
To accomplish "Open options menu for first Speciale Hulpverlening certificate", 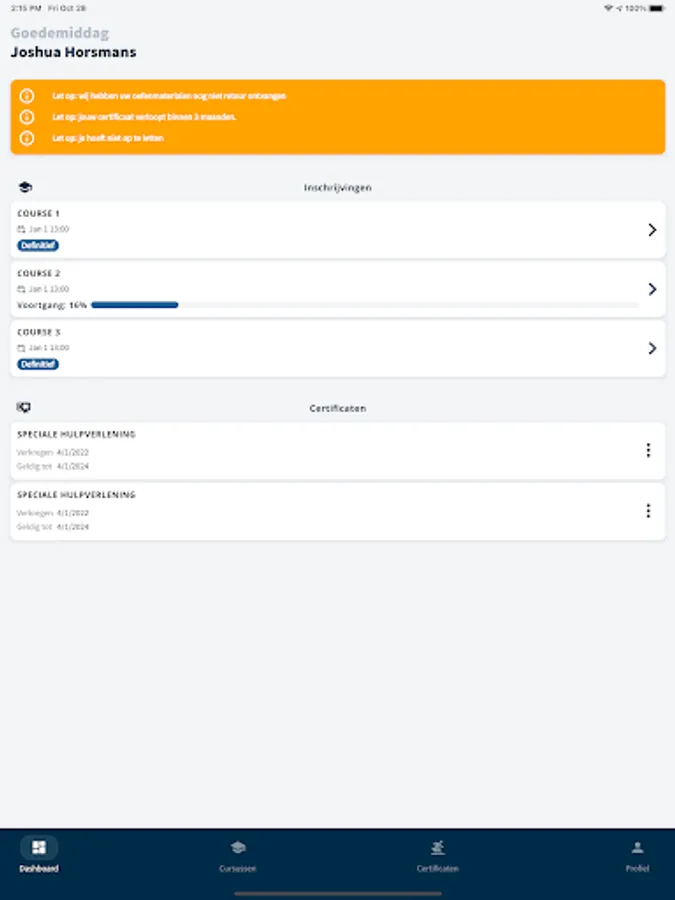I will pos(648,450).
